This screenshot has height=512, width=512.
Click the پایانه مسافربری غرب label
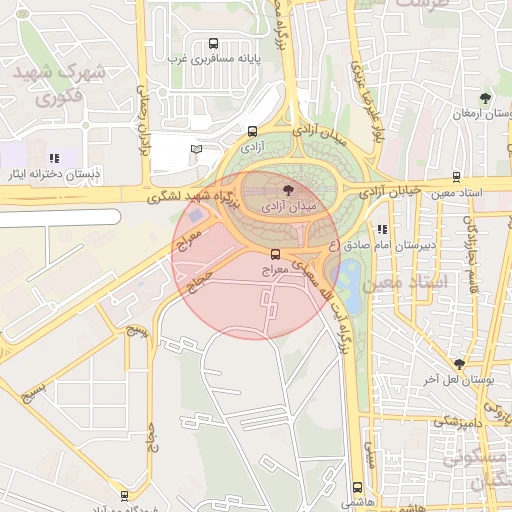pos(214,59)
